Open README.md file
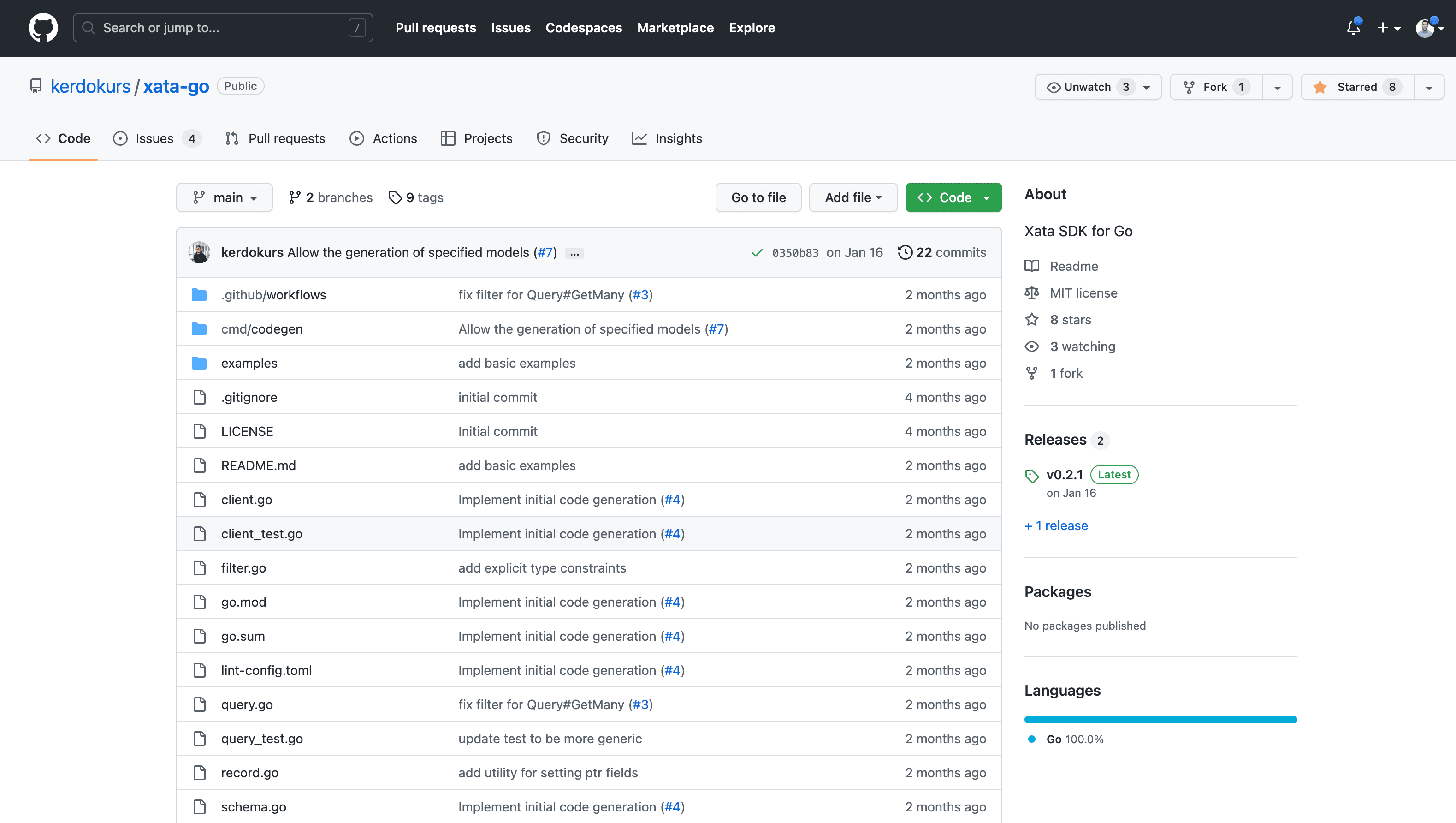 258,465
